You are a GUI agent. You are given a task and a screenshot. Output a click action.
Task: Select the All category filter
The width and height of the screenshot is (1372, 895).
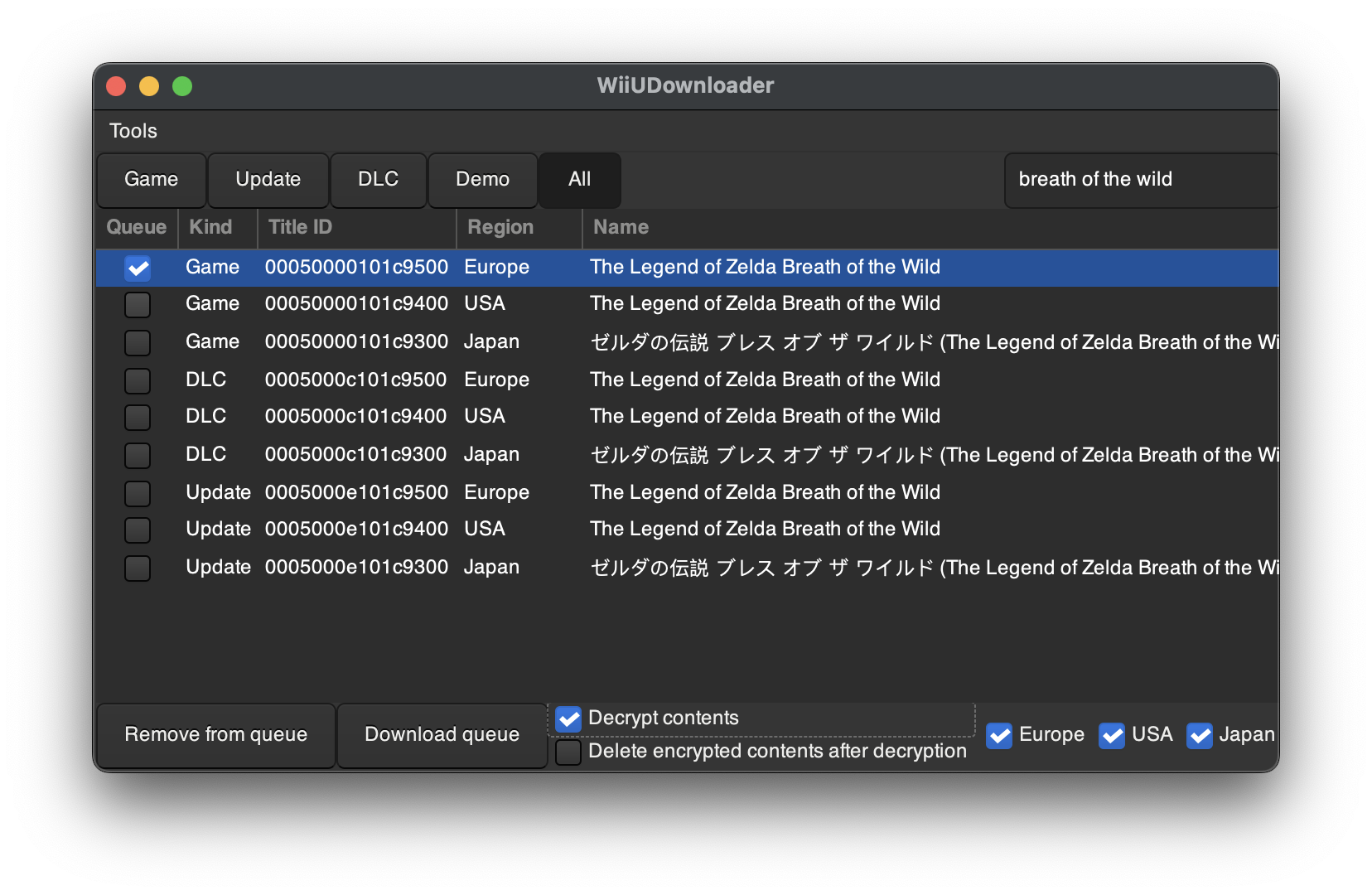[580, 179]
